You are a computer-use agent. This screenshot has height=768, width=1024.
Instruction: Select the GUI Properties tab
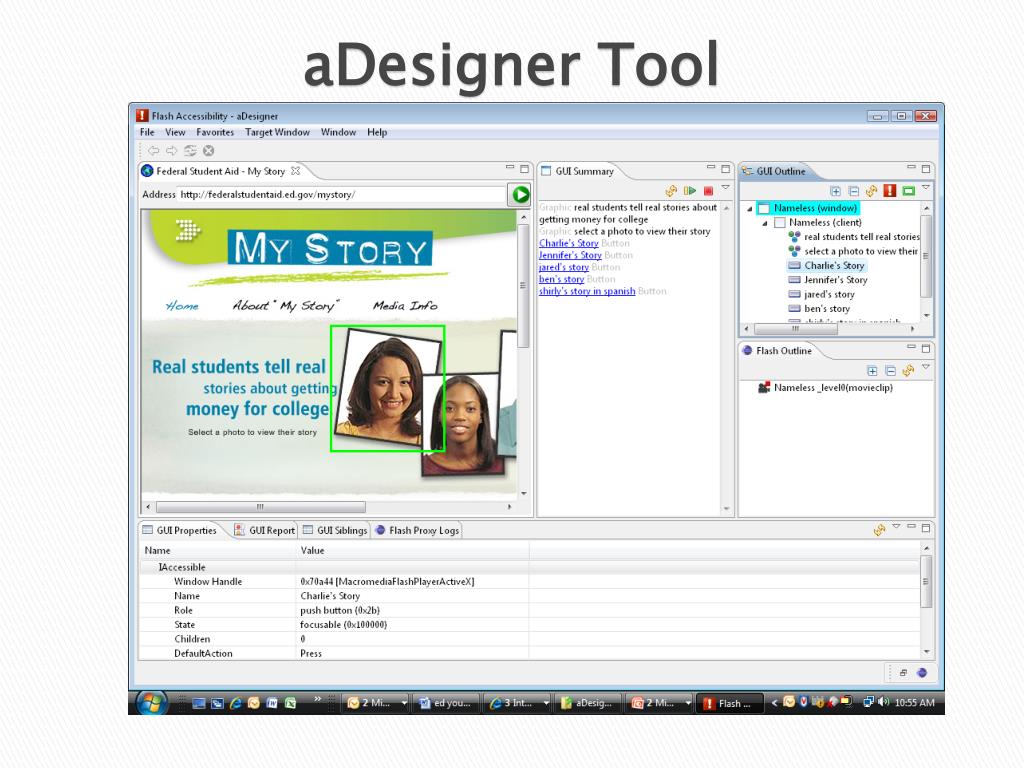pos(180,530)
